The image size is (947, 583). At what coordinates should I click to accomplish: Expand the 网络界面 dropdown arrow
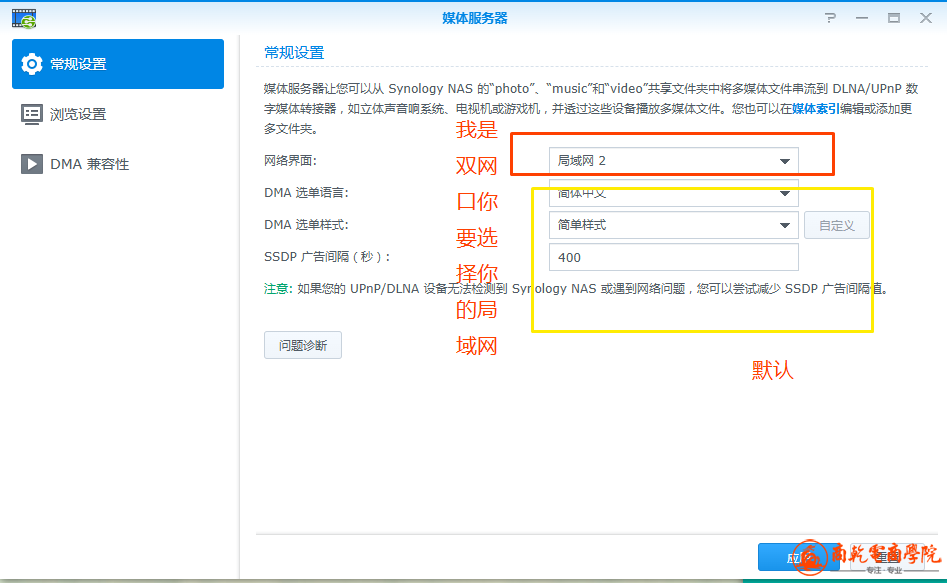(784, 161)
